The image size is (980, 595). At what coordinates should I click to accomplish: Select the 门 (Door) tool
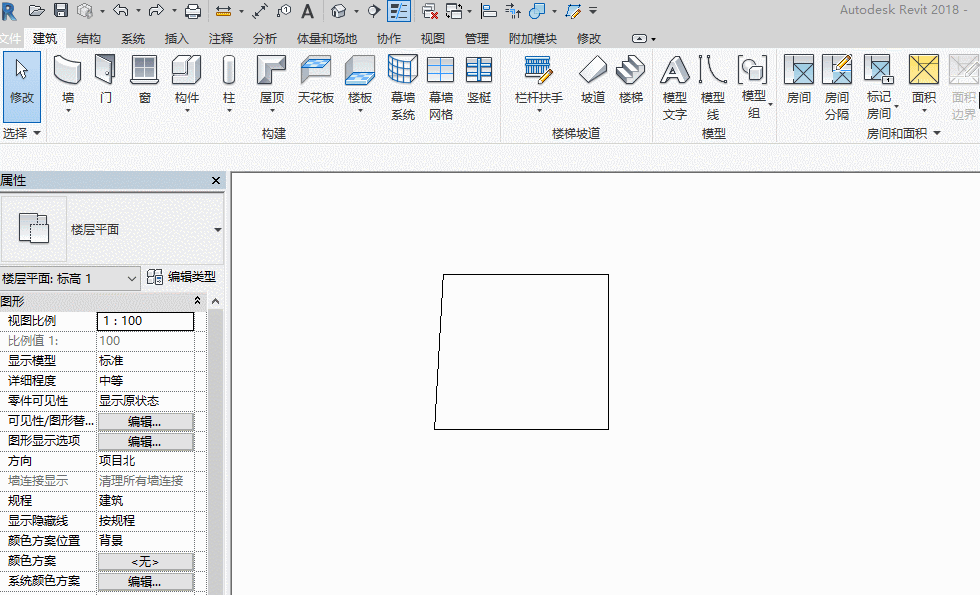point(106,79)
